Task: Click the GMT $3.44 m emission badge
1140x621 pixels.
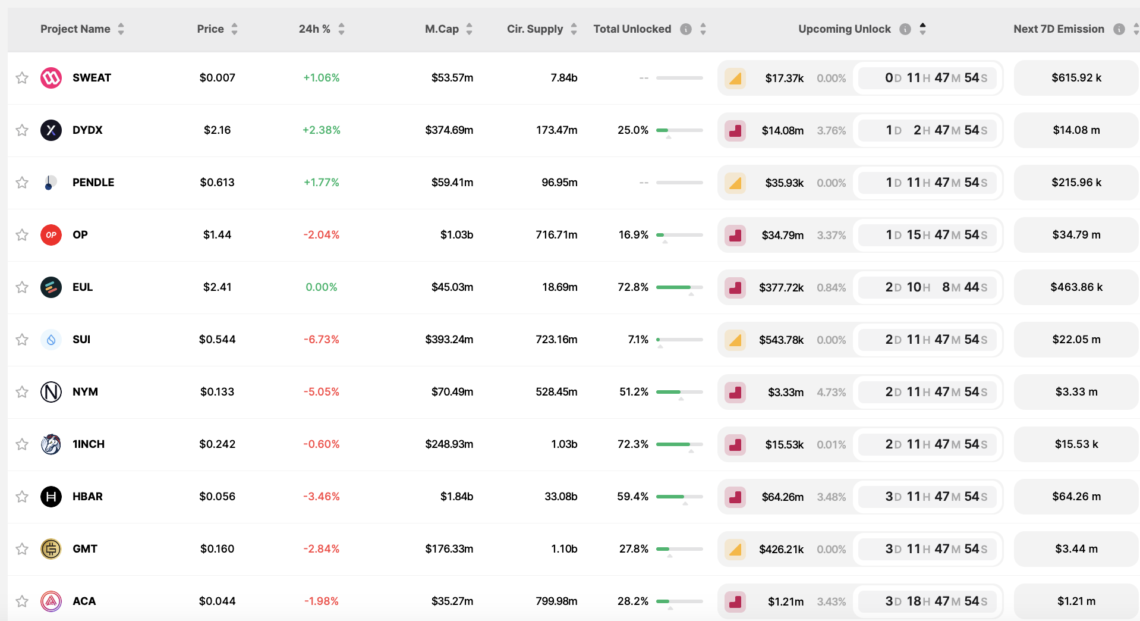Action: point(1076,549)
